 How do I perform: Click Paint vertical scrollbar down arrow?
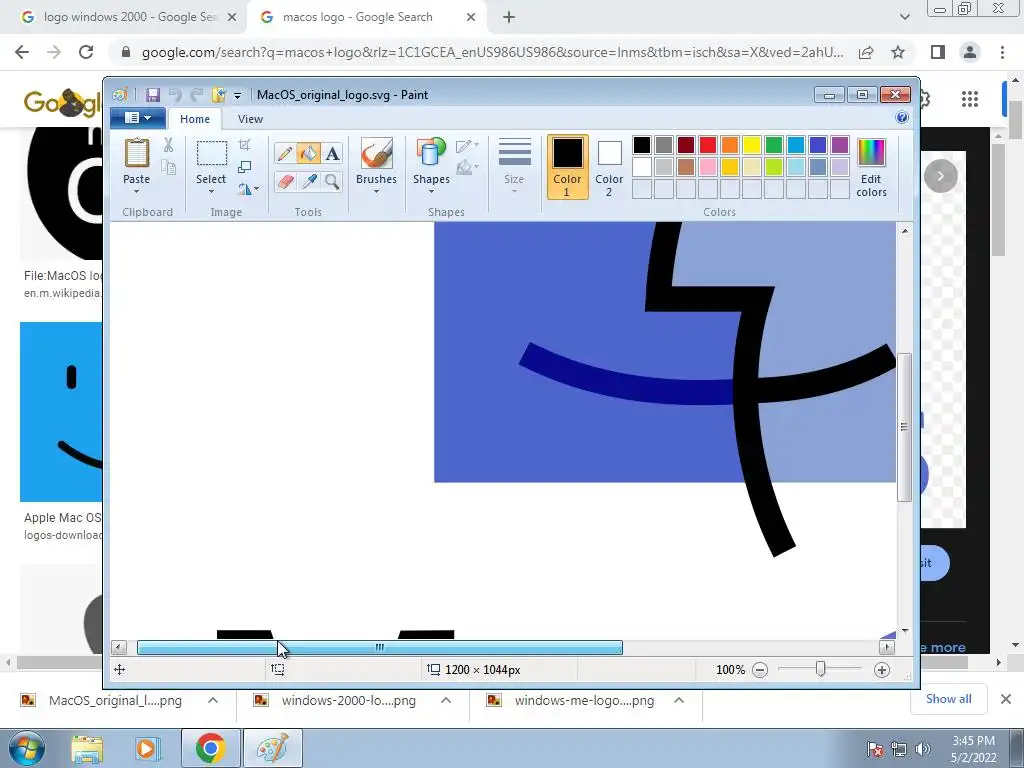904,631
